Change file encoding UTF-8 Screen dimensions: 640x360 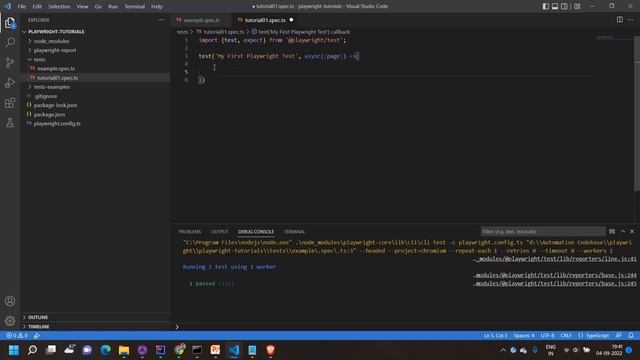[547, 336]
